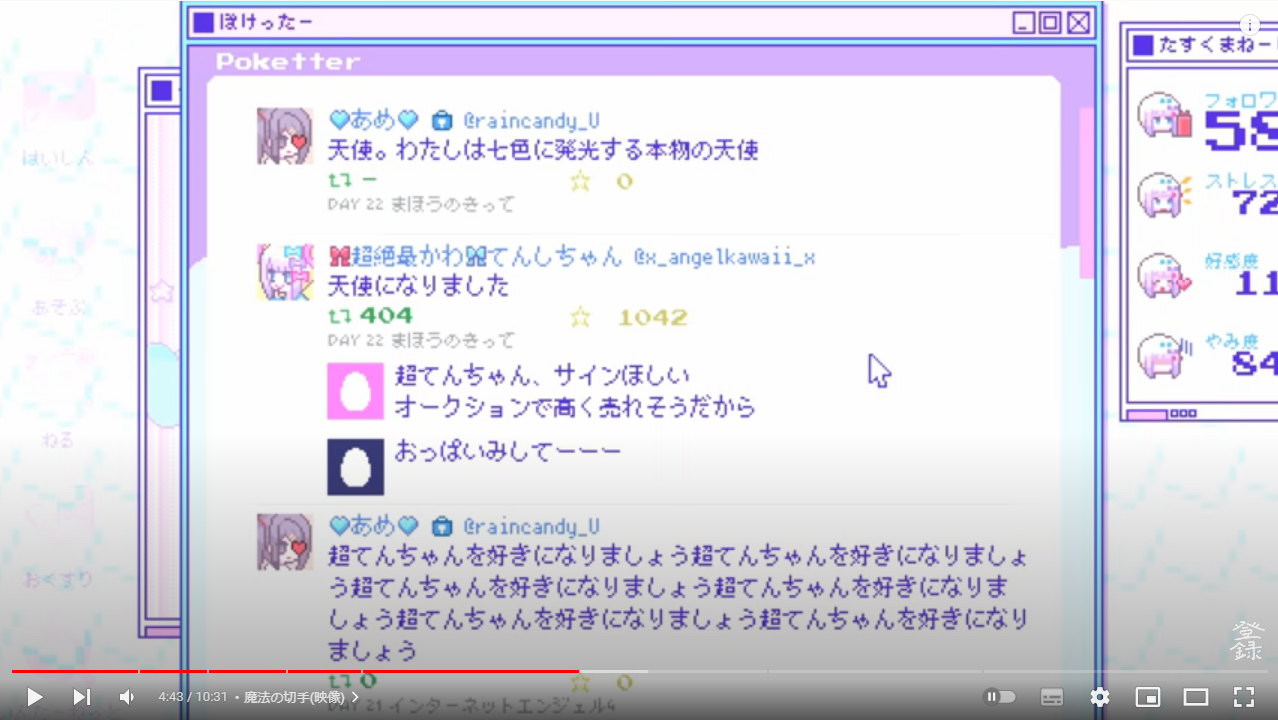Click the follower count icon in たすくまねー
The height and width of the screenshot is (720, 1278).
1165,115
